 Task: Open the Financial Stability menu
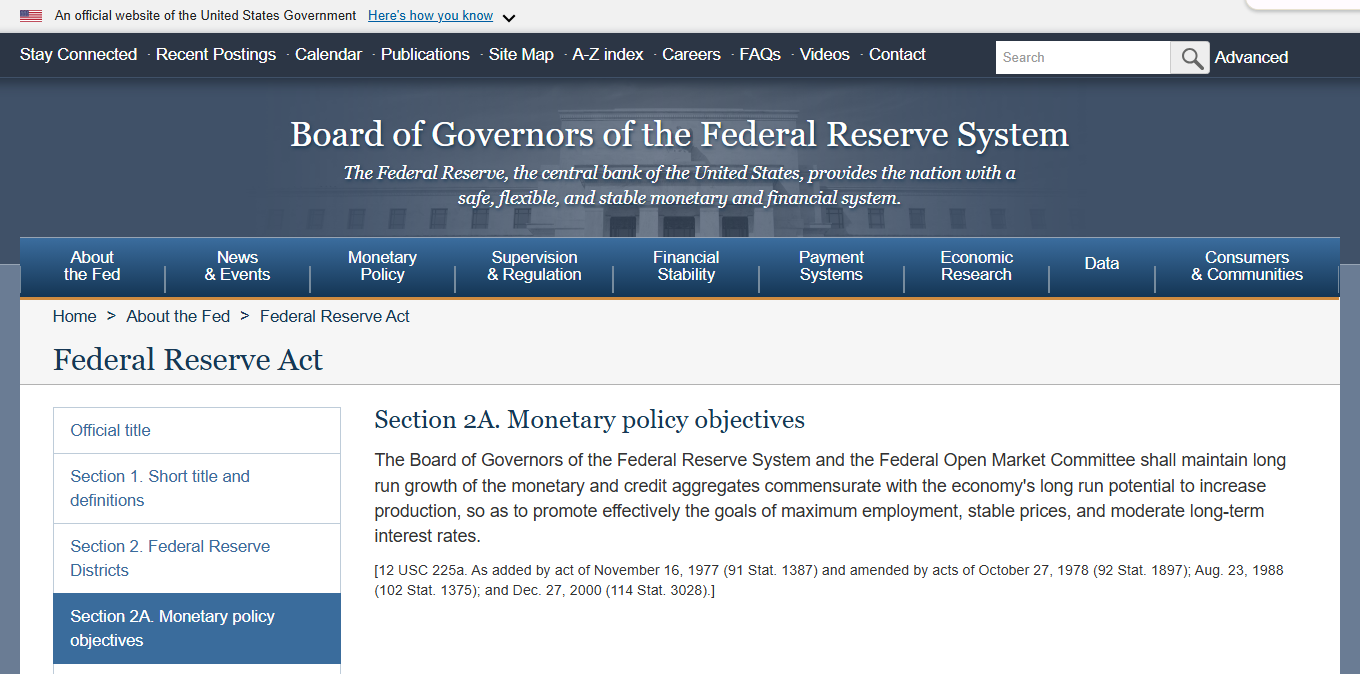686,266
